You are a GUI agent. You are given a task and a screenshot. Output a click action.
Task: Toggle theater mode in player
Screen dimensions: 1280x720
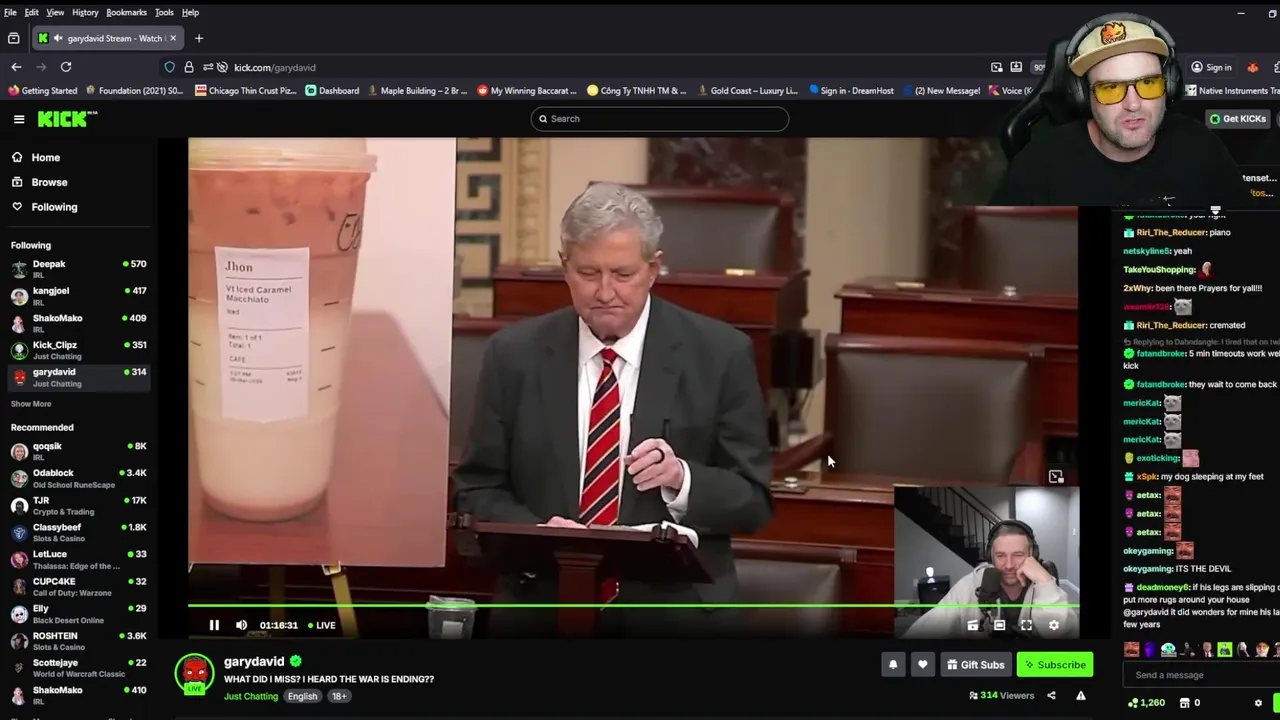pyautogui.click(x=999, y=625)
